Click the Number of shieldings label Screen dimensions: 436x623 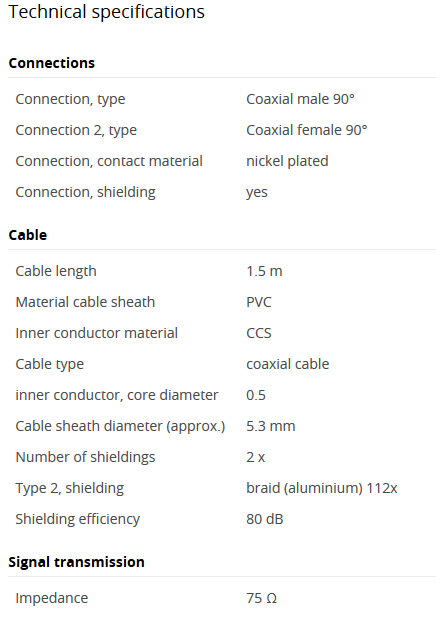[x=85, y=457]
